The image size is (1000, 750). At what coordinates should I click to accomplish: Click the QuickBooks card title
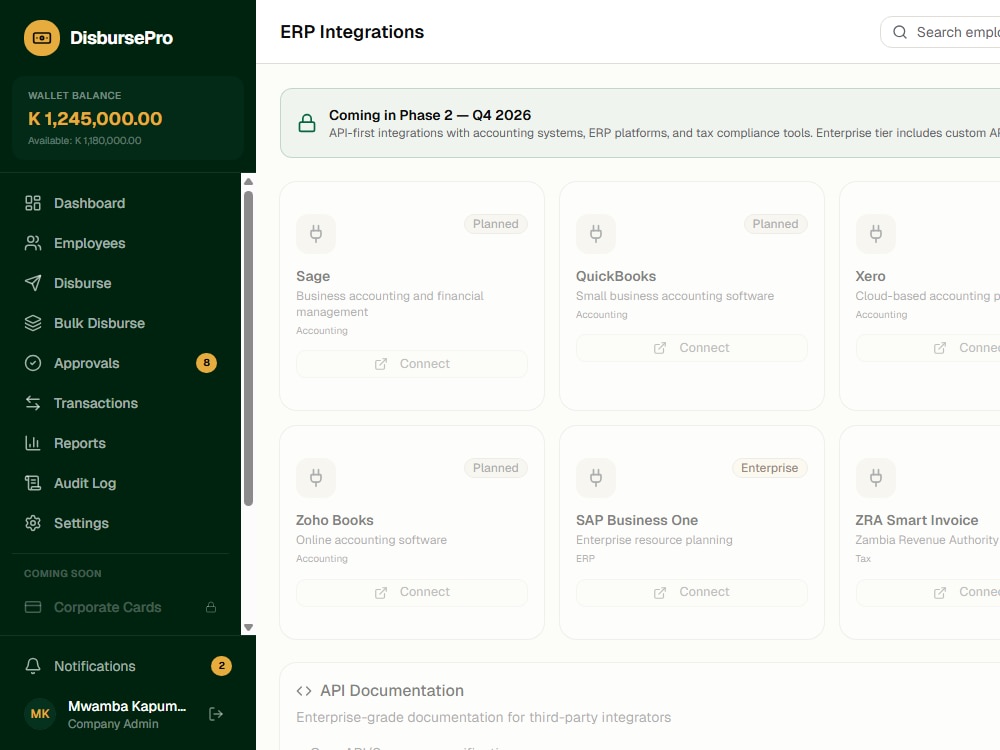615,276
